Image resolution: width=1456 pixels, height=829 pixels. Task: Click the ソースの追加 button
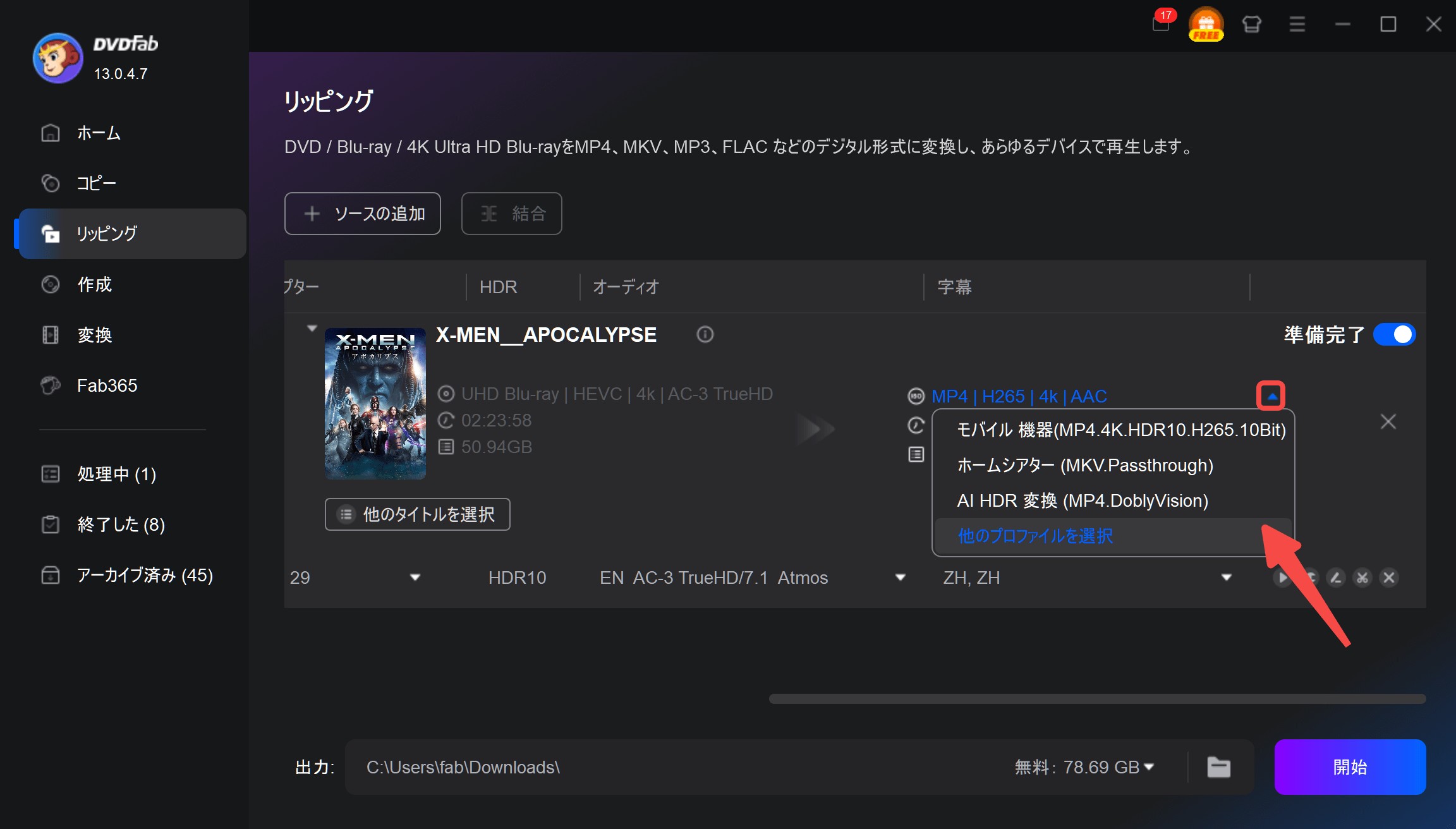363,214
